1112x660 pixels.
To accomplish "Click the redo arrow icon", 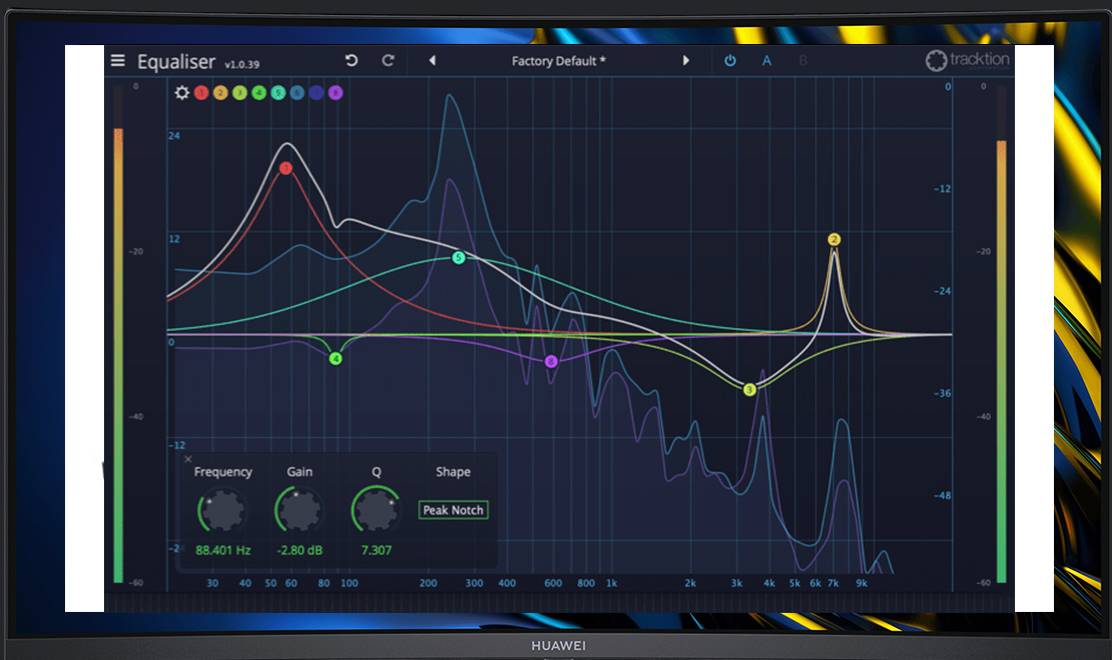I will (388, 60).
